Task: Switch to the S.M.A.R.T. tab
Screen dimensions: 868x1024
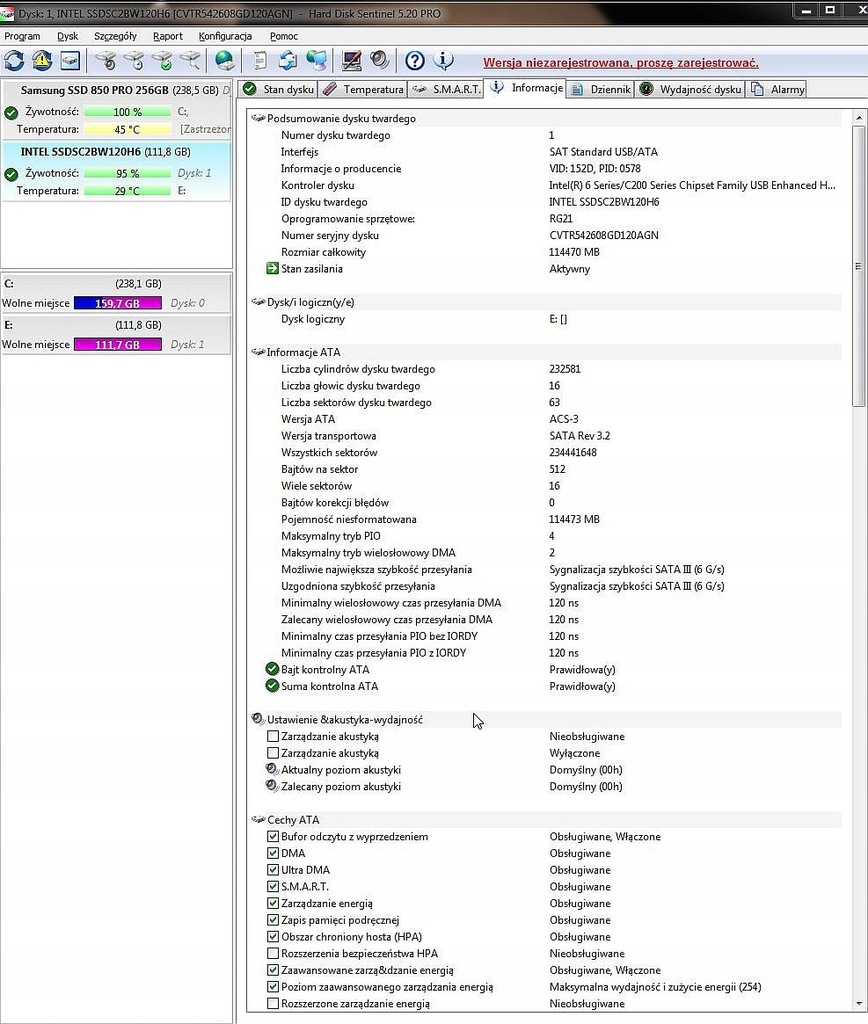Action: pyautogui.click(x=446, y=89)
